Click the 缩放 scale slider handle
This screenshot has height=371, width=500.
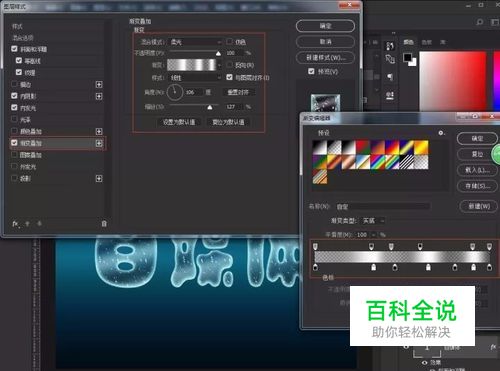tap(210, 107)
